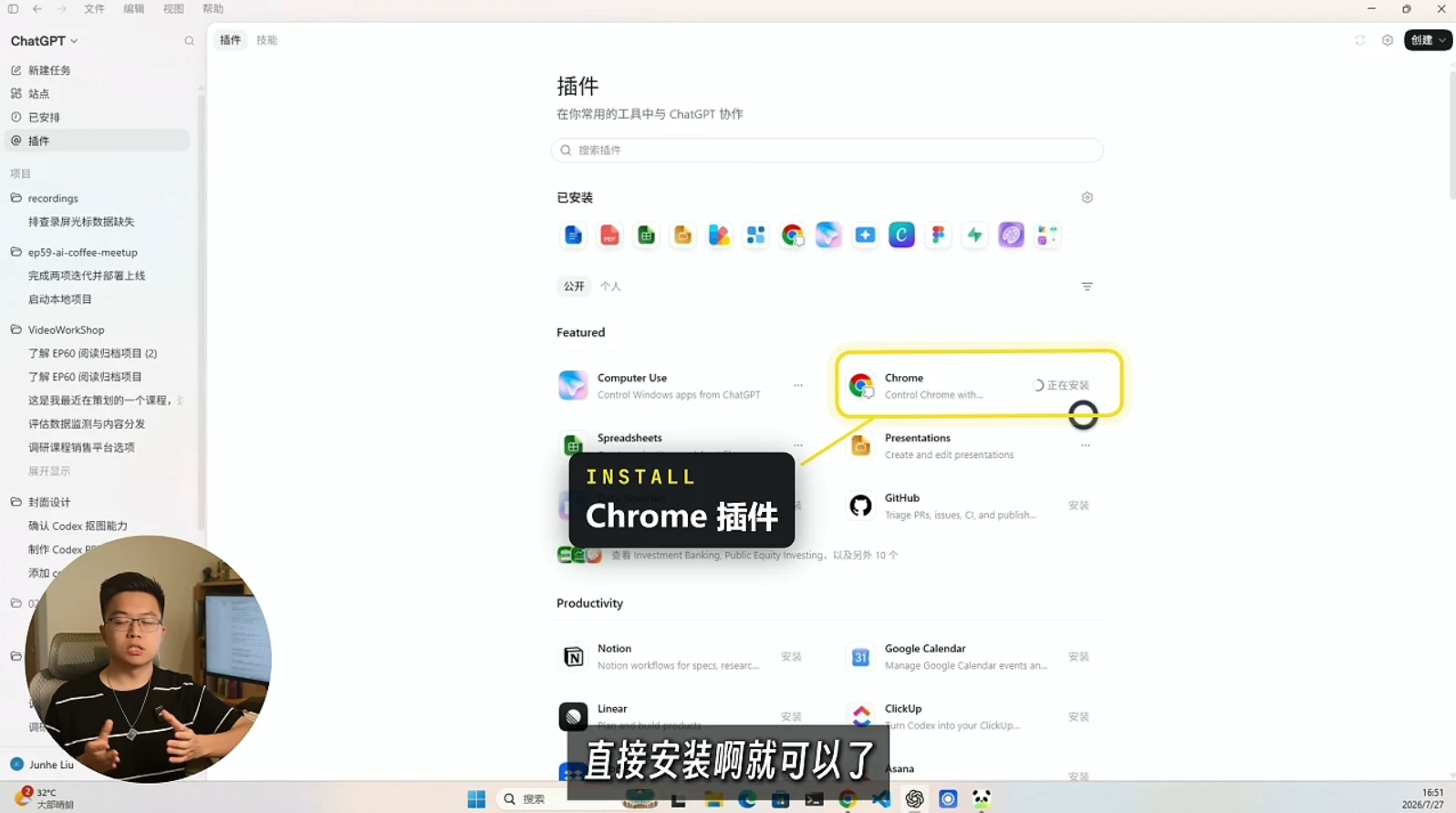Install the GitHub plugin
Image resolution: width=1456 pixels, height=813 pixels.
(x=1078, y=506)
